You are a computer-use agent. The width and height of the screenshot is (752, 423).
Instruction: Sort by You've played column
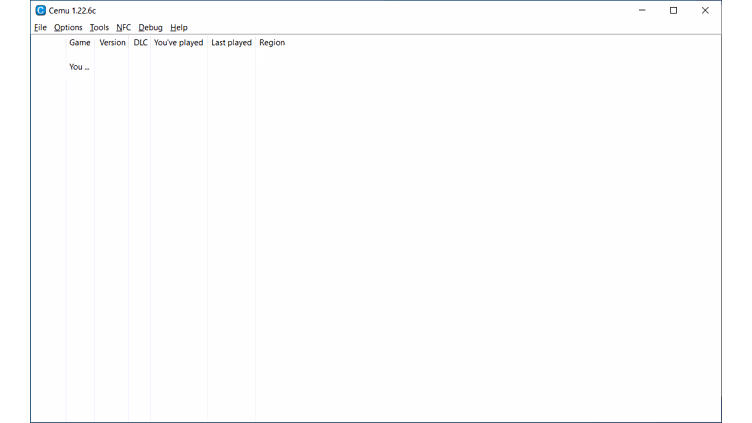tap(178, 43)
